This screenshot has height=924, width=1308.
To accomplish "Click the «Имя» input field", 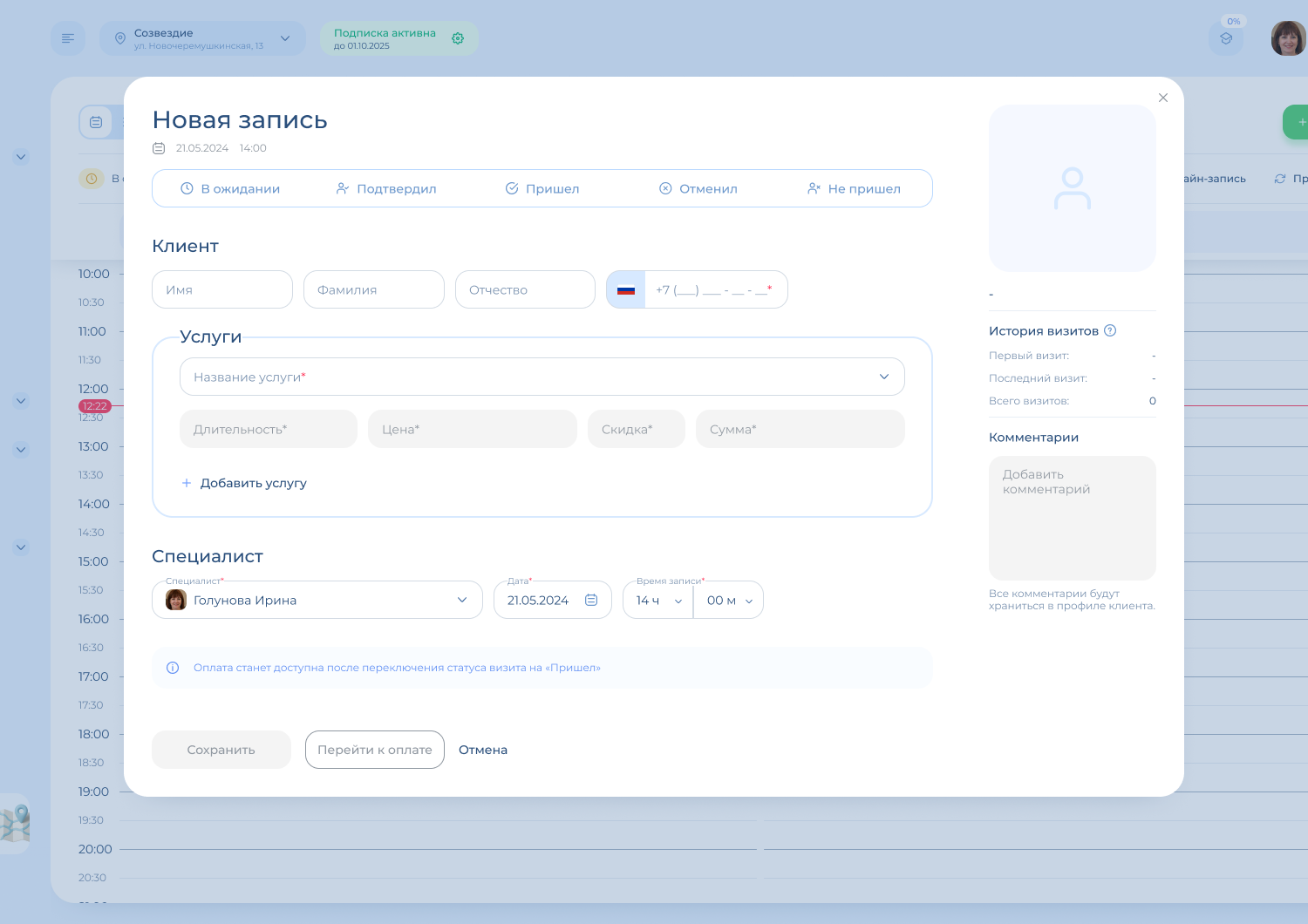I will 222,289.
